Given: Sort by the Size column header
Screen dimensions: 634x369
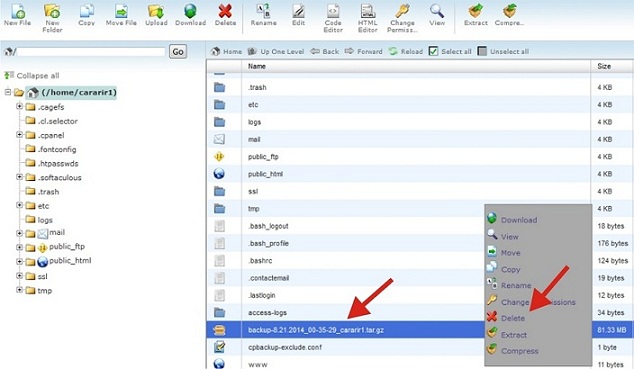Looking at the screenshot, I should point(604,66).
